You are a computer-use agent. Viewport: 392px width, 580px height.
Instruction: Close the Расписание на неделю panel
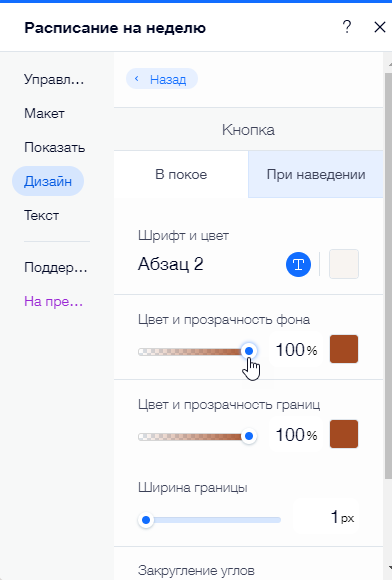(x=380, y=27)
